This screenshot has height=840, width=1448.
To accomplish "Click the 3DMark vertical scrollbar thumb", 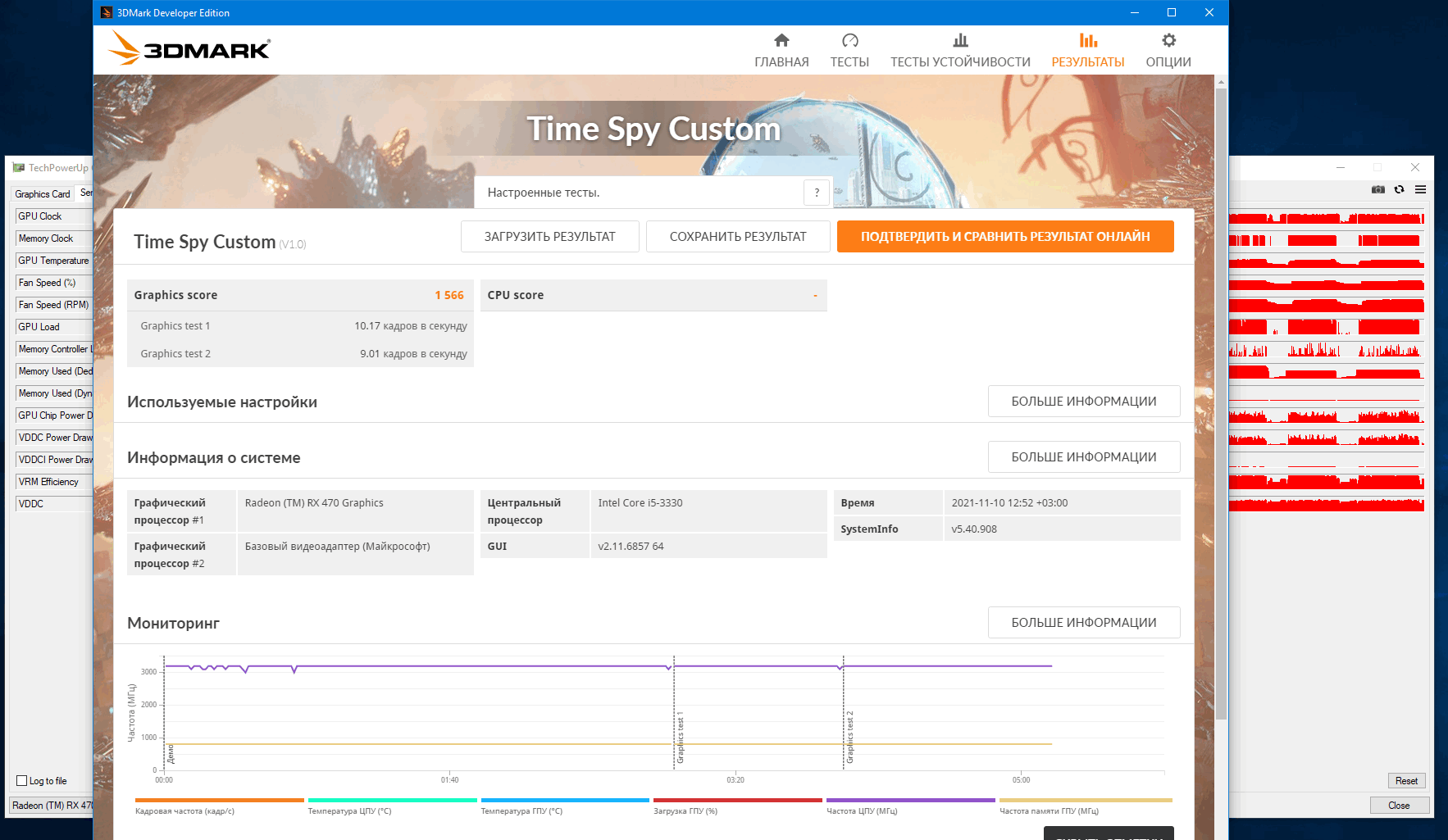I will click(1221, 403).
